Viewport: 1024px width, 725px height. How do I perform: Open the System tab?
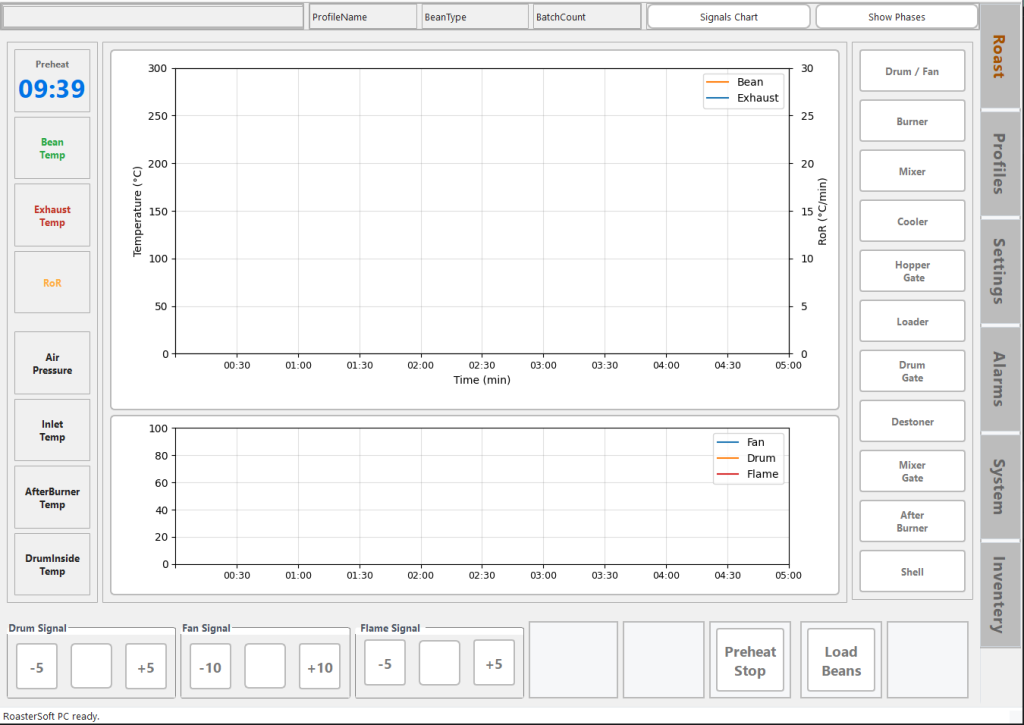pyautogui.click(x=999, y=486)
